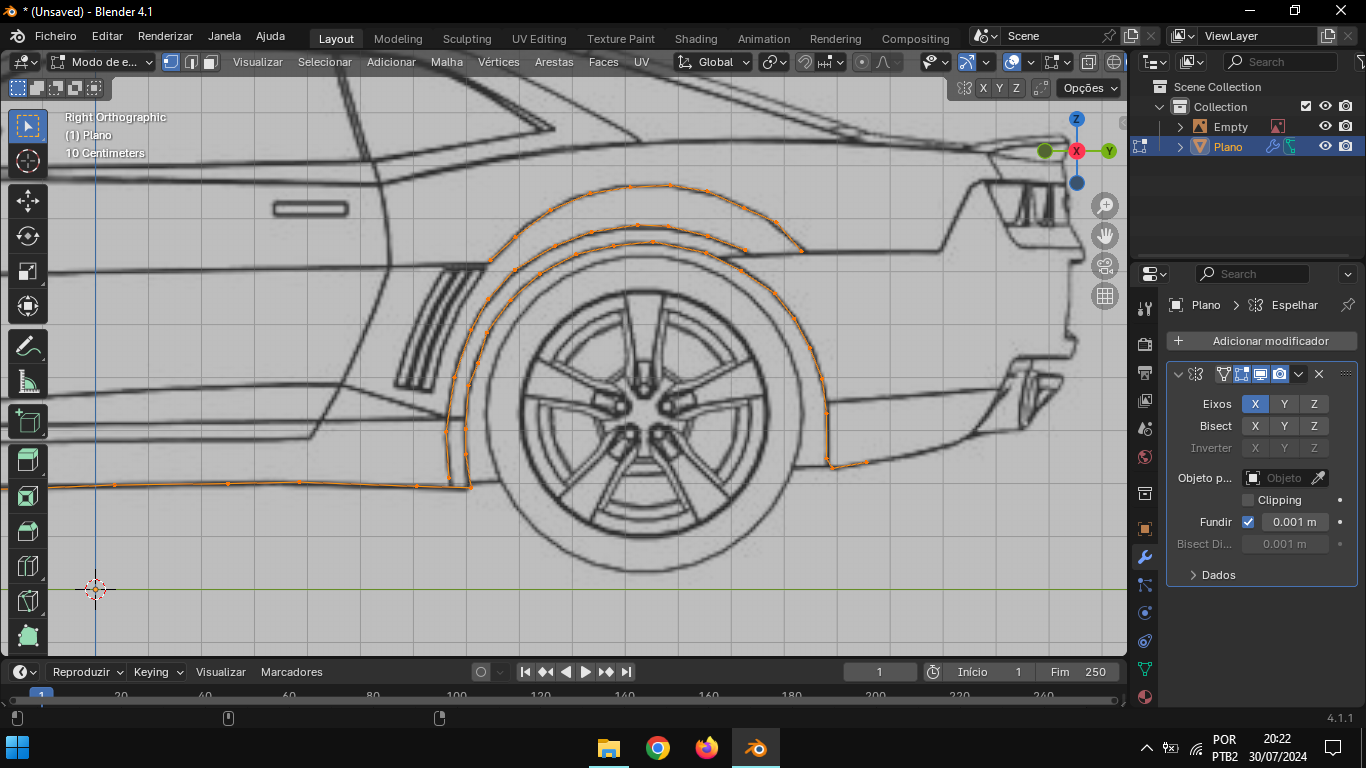The height and width of the screenshot is (768, 1366).
Task: Expand the Empty object in outliner
Action: tap(1180, 127)
